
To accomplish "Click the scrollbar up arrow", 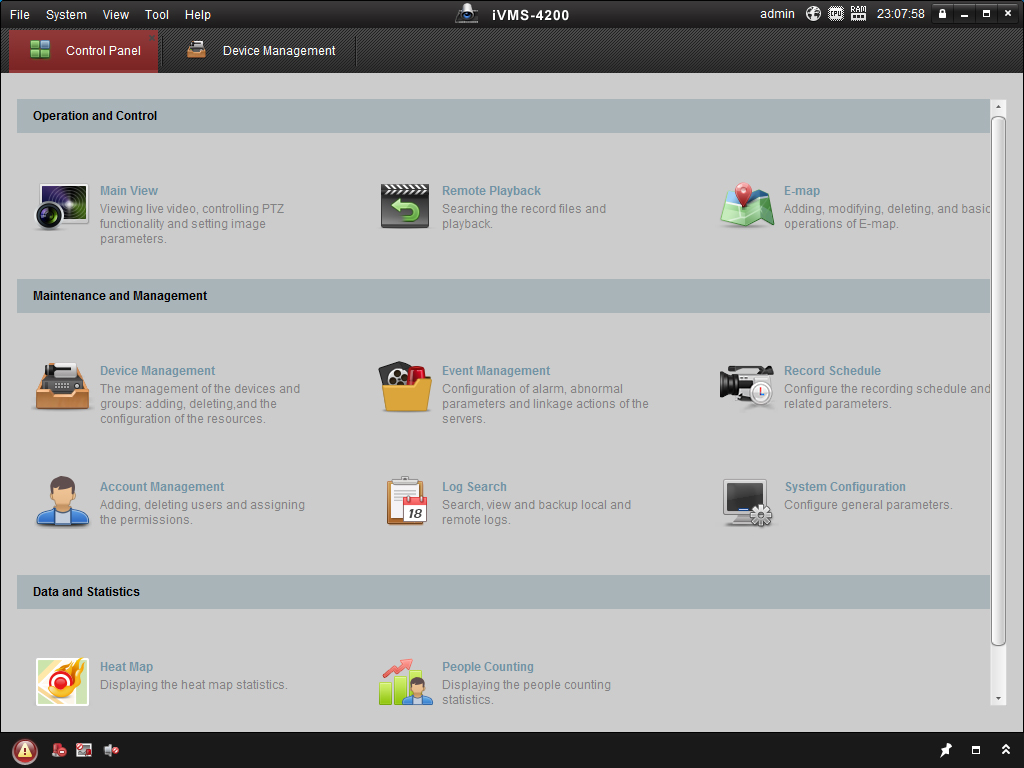I will (998, 106).
